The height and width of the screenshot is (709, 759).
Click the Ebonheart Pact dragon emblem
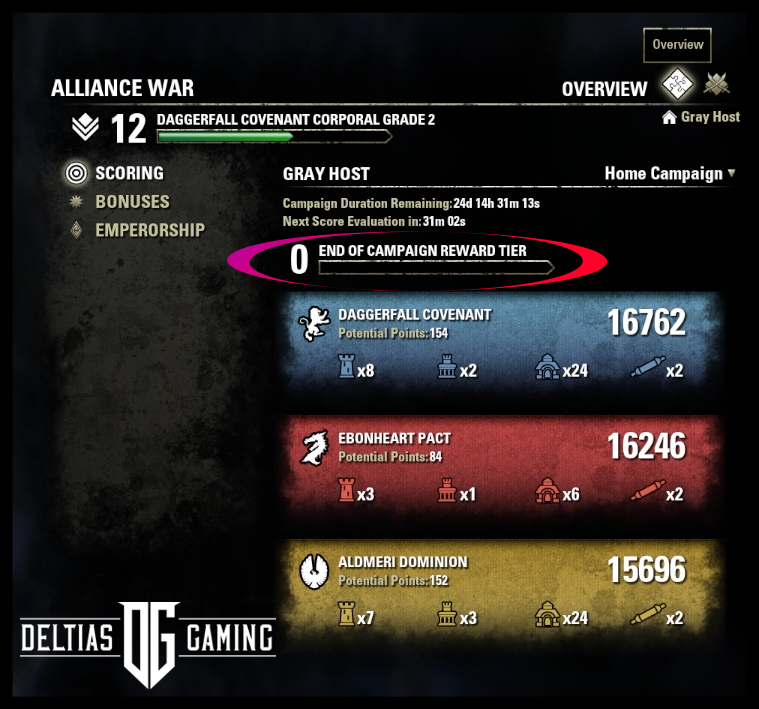click(314, 448)
